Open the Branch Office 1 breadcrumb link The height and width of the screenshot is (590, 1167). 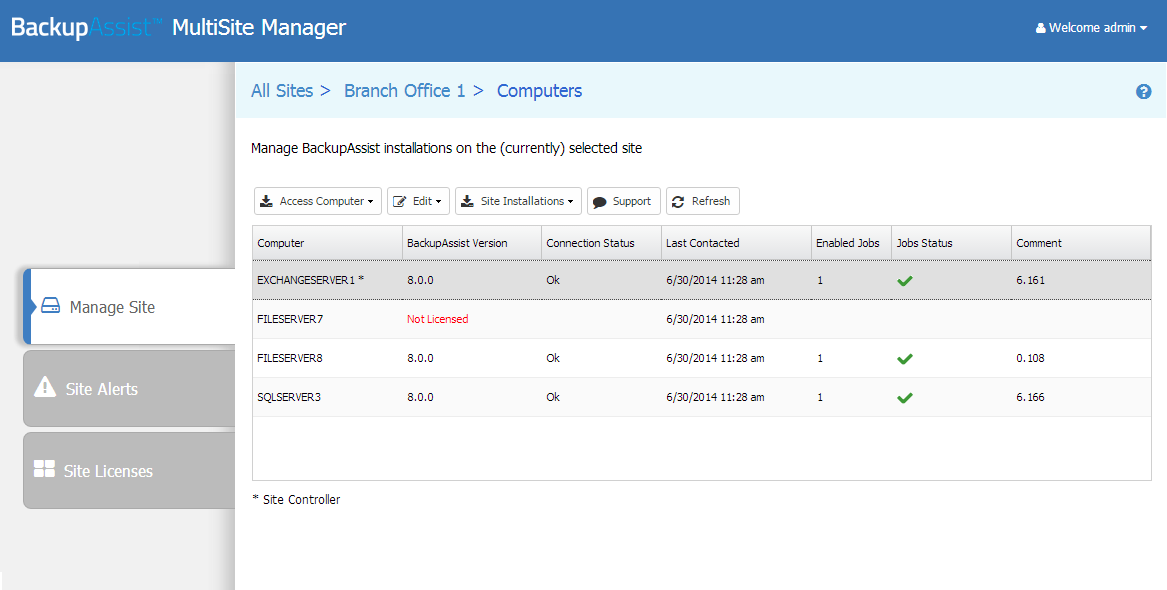[x=404, y=91]
